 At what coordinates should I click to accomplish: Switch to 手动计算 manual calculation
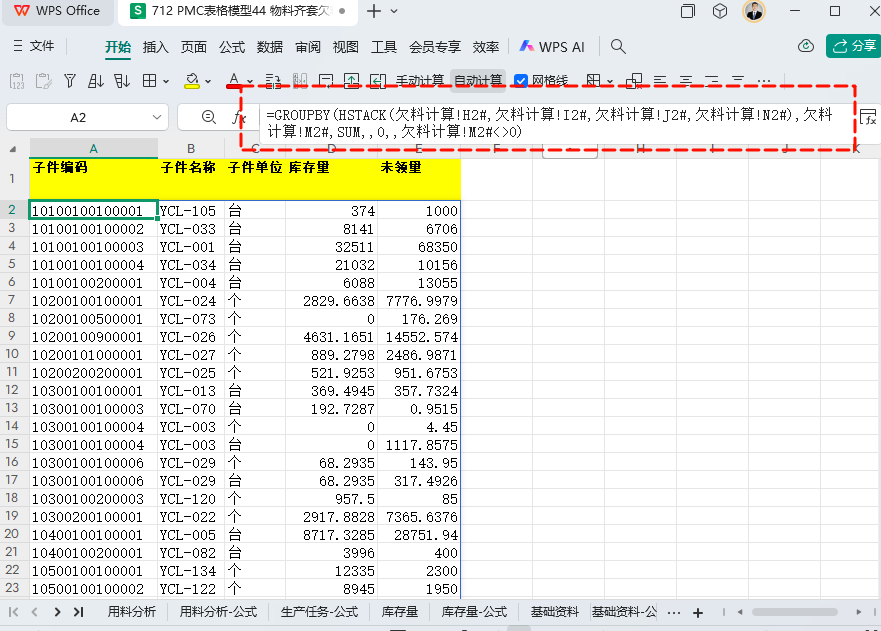pos(420,81)
